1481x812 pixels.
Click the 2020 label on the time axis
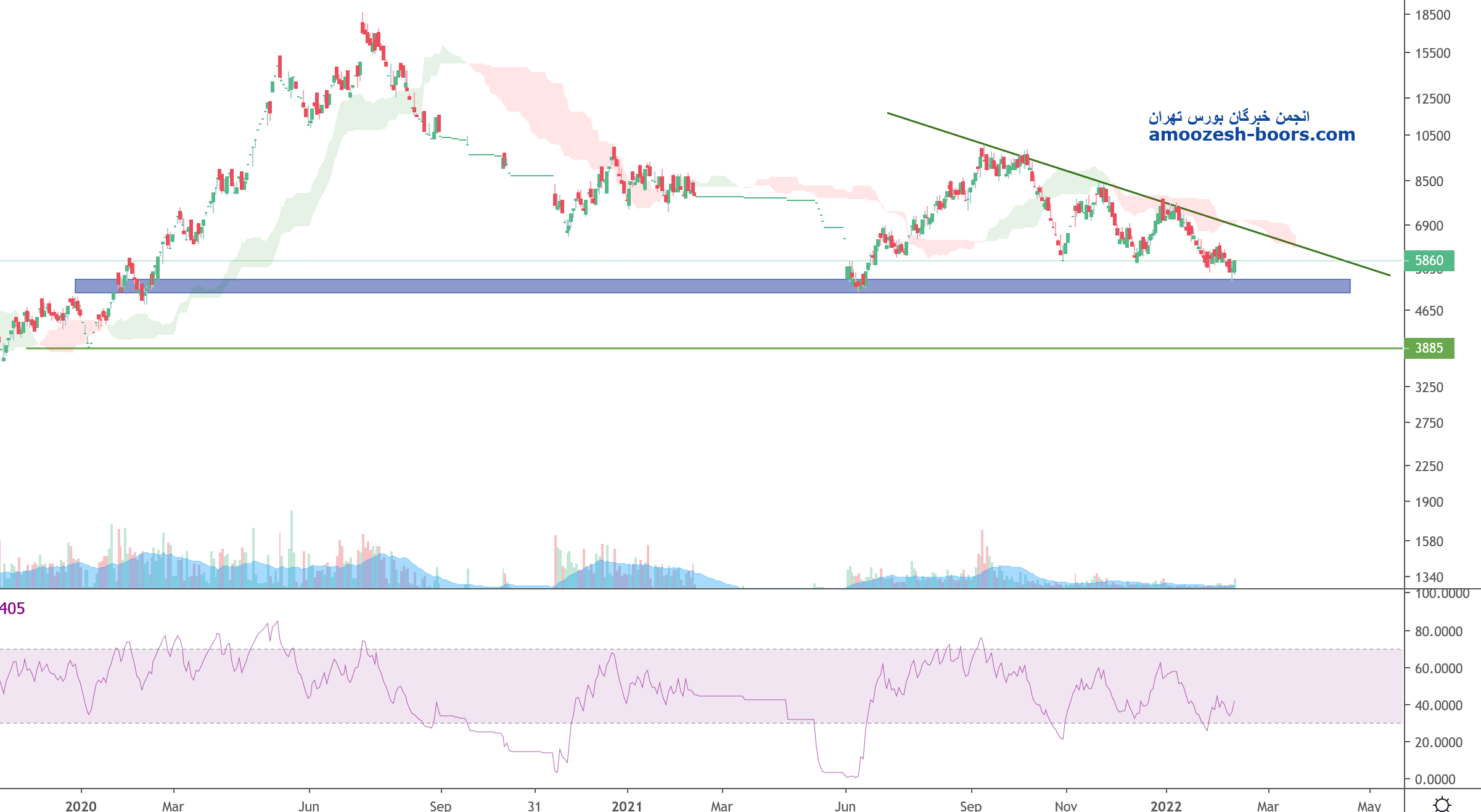tap(81, 806)
